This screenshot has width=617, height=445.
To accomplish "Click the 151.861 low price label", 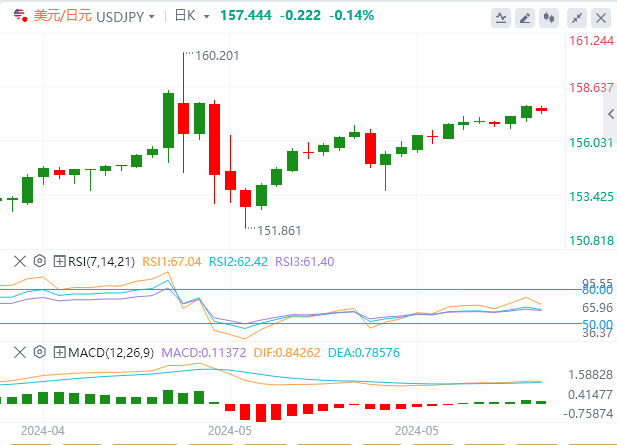I will pos(279,231).
